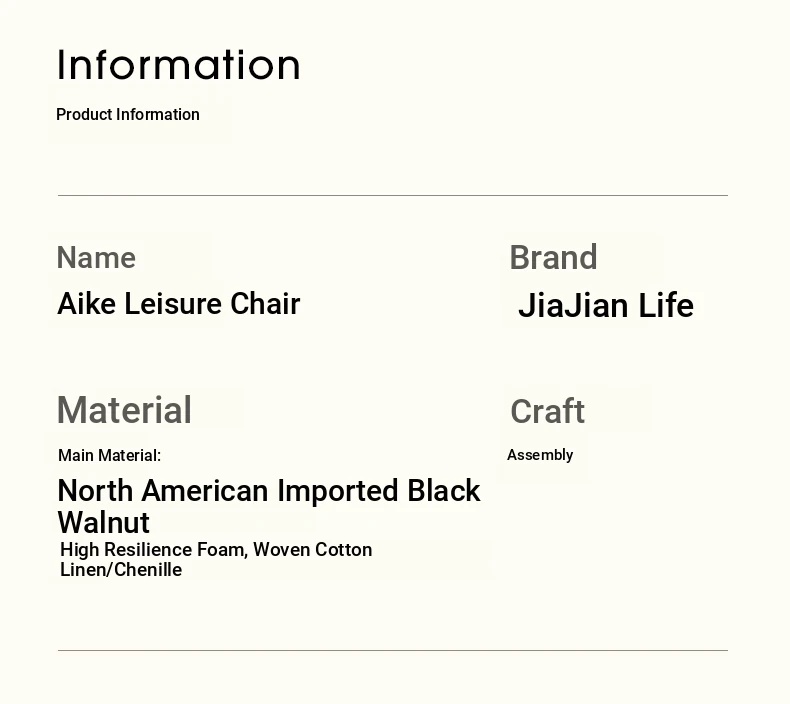Click North American Imported Black text
The image size is (790, 704).
269,490
